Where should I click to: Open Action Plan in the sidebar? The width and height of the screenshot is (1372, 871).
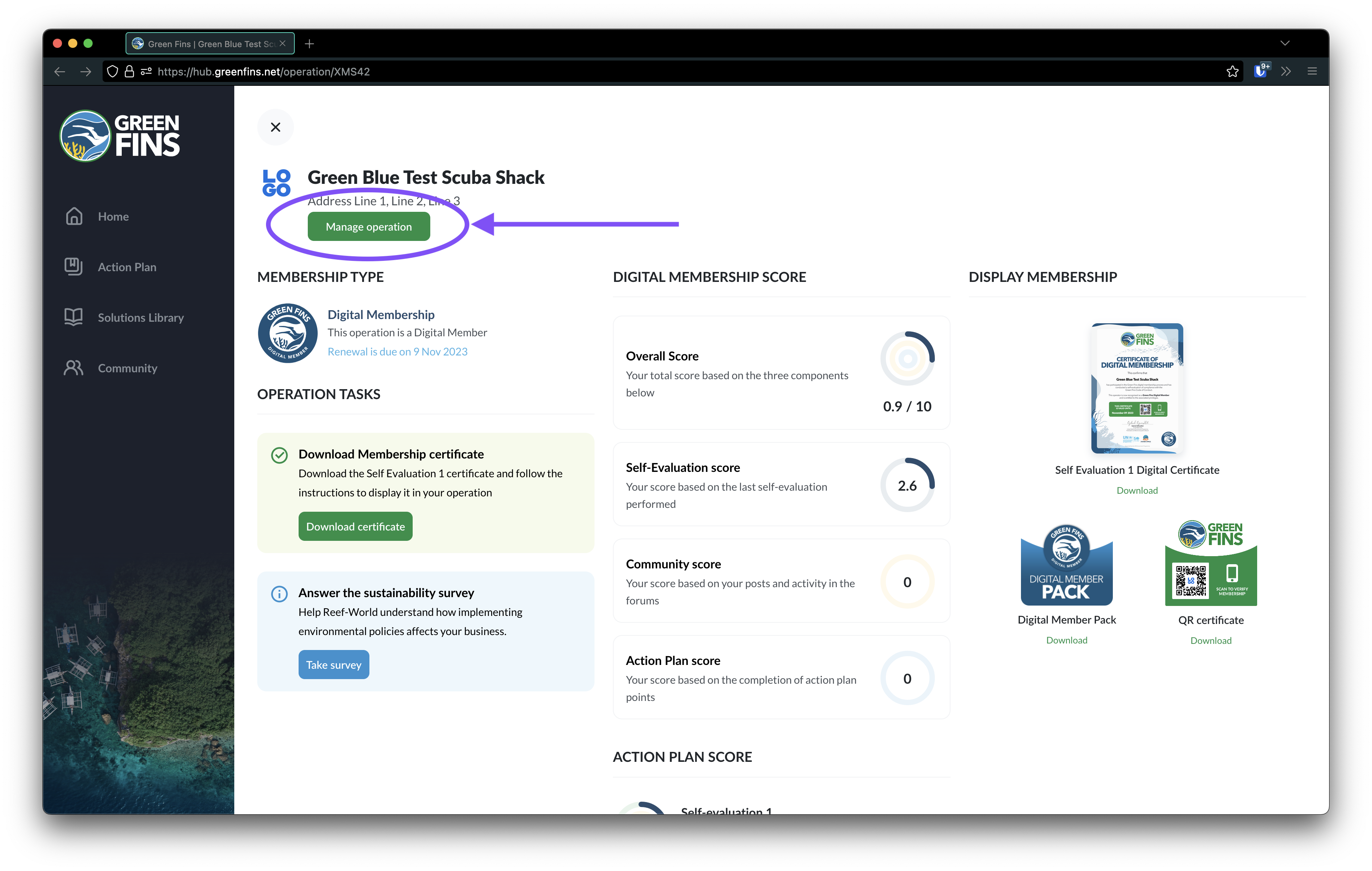[x=126, y=267]
